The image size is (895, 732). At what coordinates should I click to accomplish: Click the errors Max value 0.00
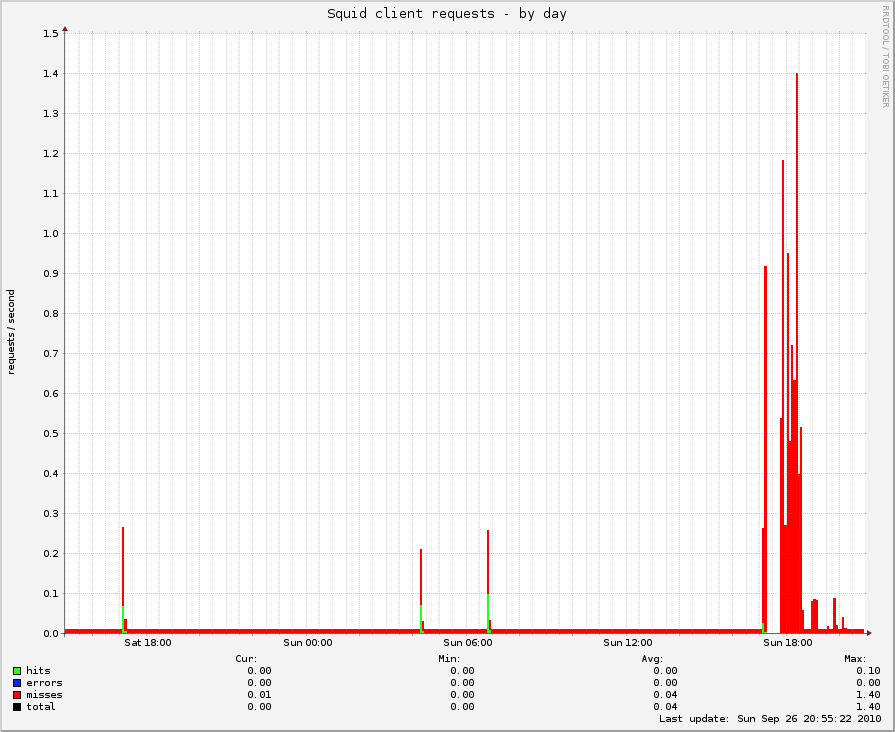point(868,683)
